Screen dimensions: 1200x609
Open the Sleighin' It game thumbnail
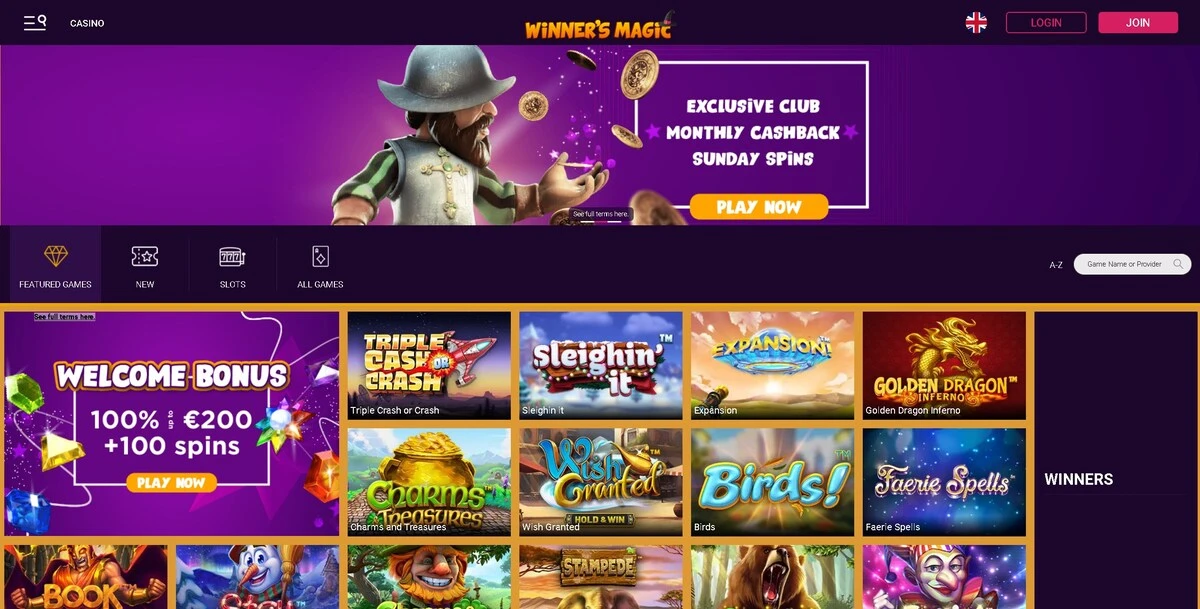601,365
